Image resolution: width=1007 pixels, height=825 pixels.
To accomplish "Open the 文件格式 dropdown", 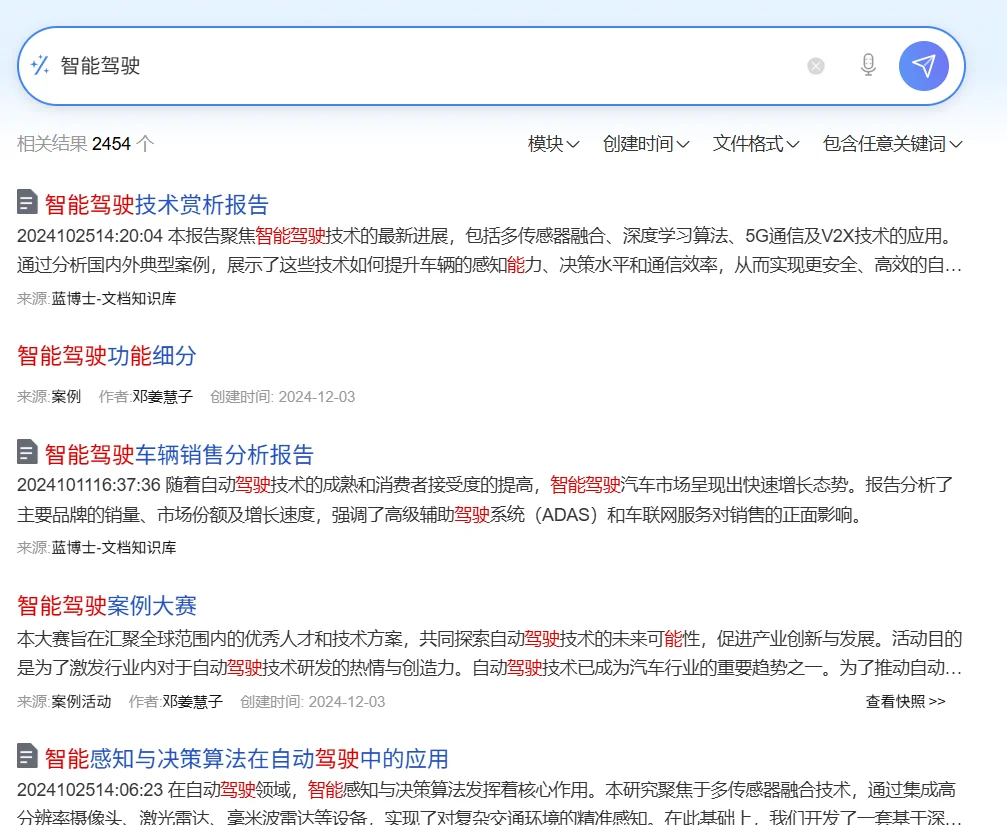I will [755, 143].
